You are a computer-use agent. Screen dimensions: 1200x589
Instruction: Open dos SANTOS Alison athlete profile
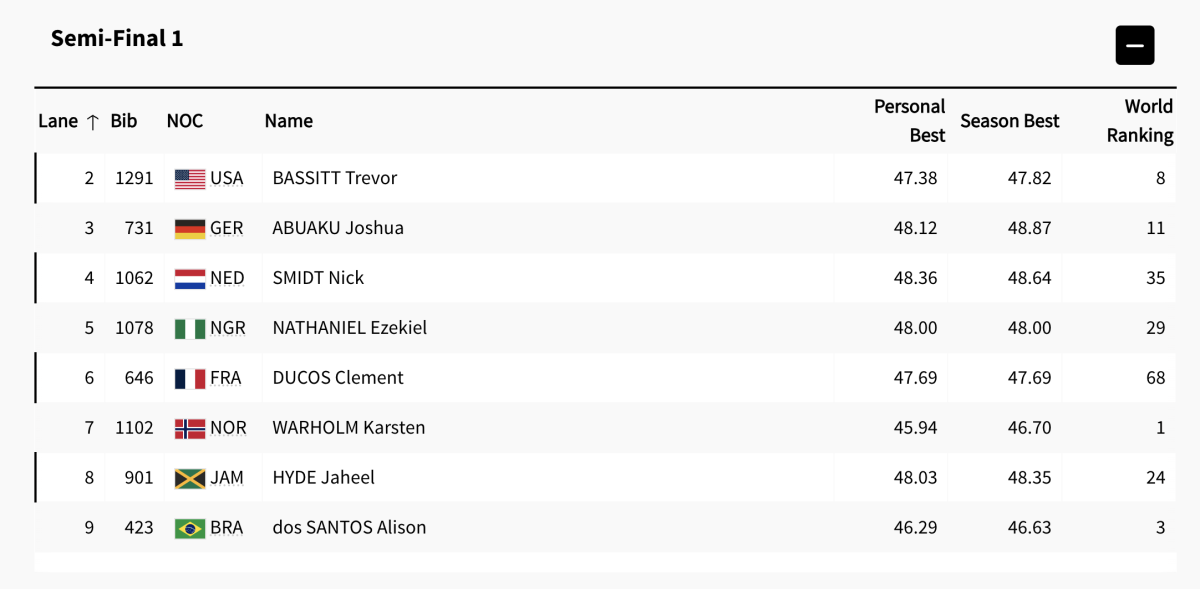(349, 528)
